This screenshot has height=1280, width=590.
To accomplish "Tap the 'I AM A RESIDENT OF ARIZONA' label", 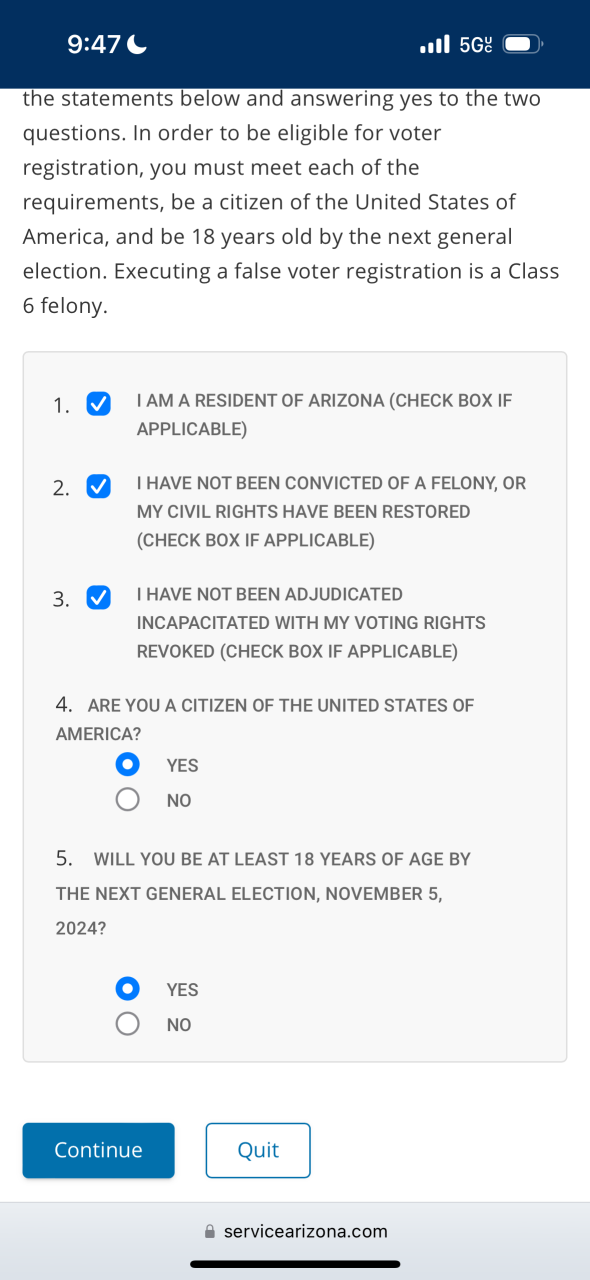I will [325, 415].
